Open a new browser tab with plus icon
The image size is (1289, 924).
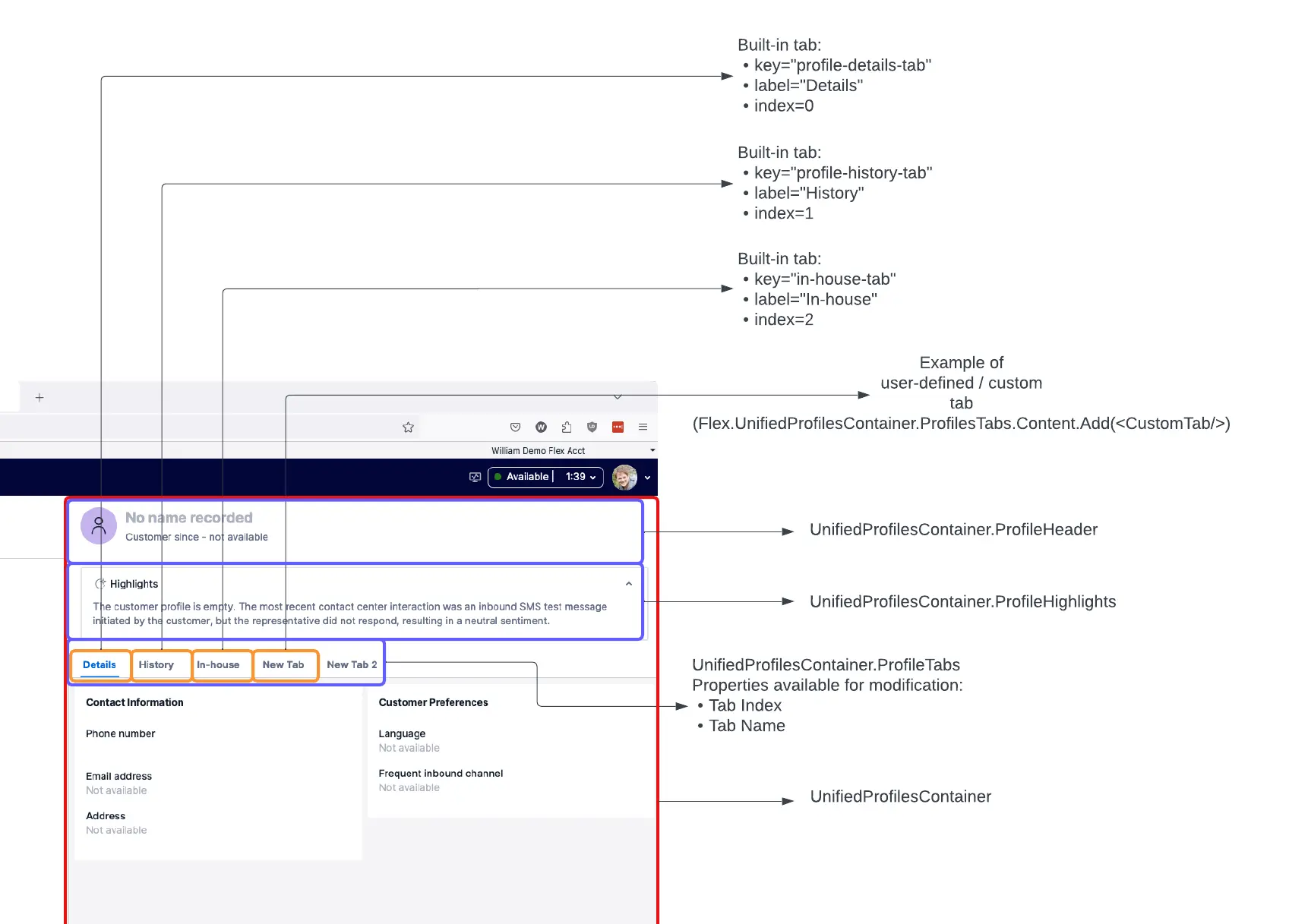pyautogui.click(x=39, y=397)
